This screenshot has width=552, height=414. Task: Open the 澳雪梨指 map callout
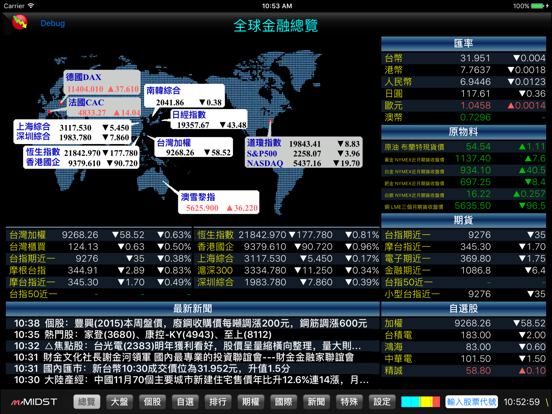coord(219,202)
